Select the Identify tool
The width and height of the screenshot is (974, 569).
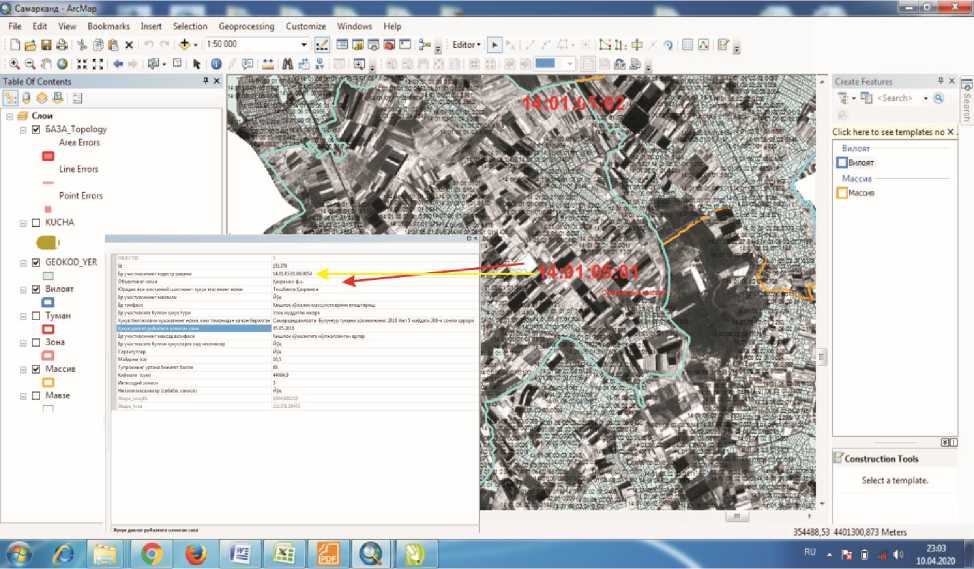click(216, 64)
